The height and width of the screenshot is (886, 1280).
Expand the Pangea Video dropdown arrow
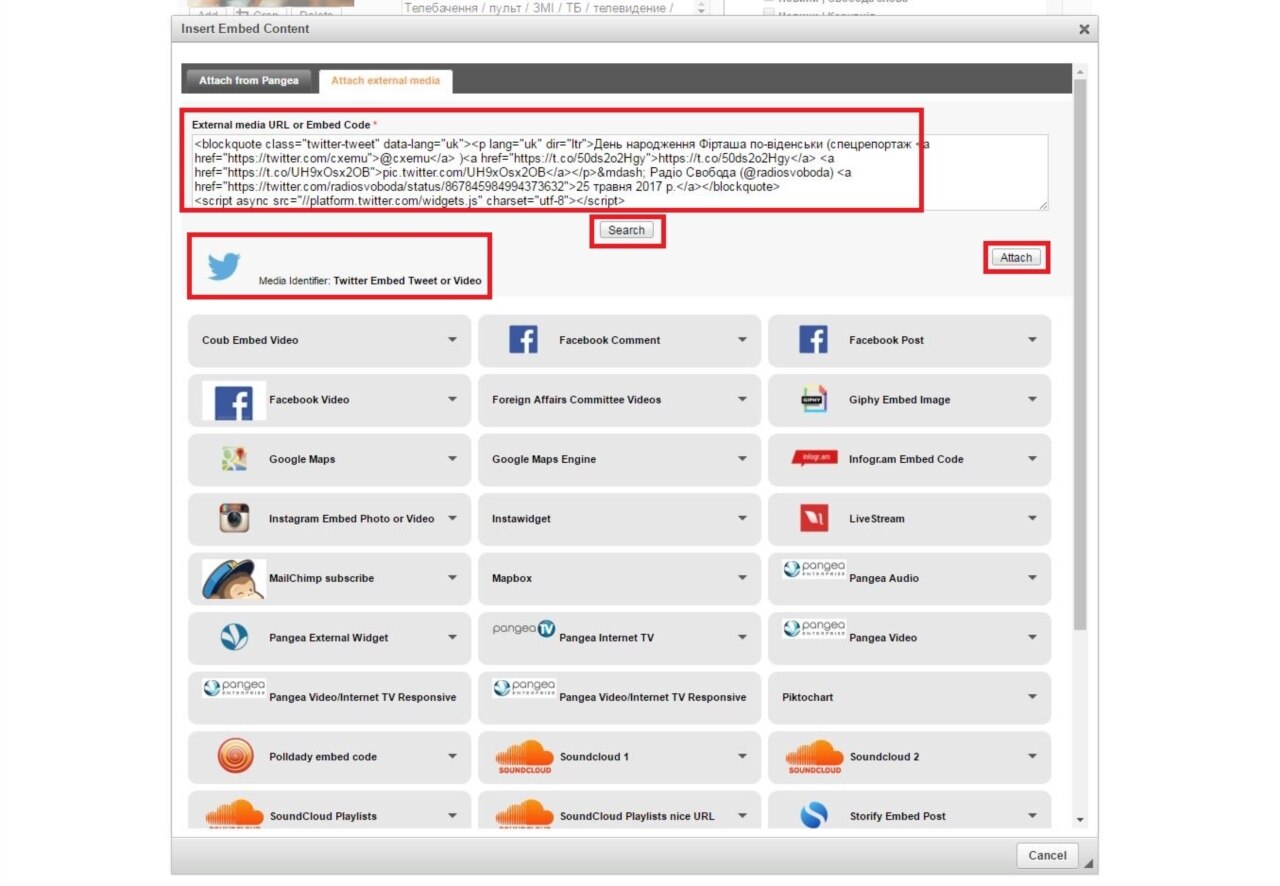1032,637
